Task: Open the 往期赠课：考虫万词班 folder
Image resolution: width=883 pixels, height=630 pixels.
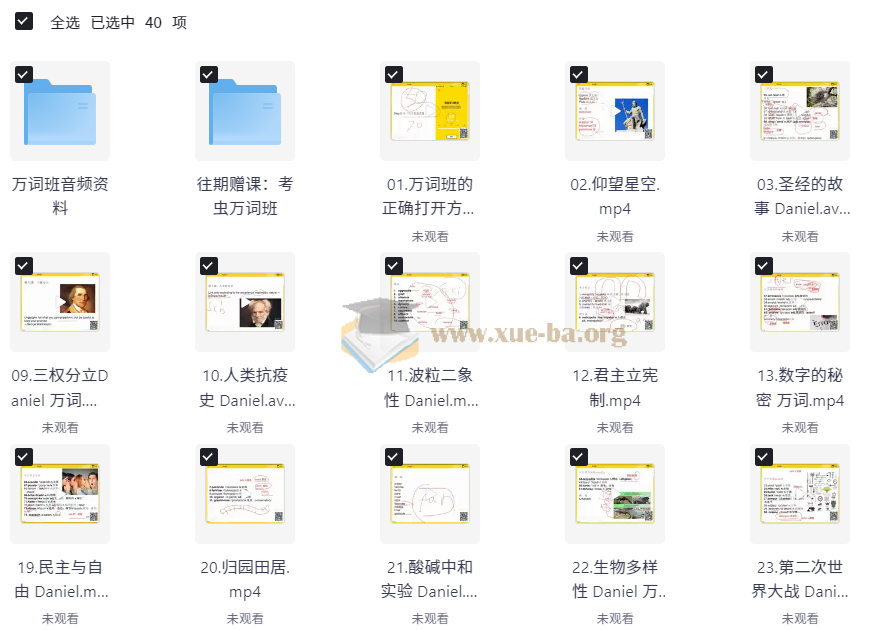Action: click(245, 111)
